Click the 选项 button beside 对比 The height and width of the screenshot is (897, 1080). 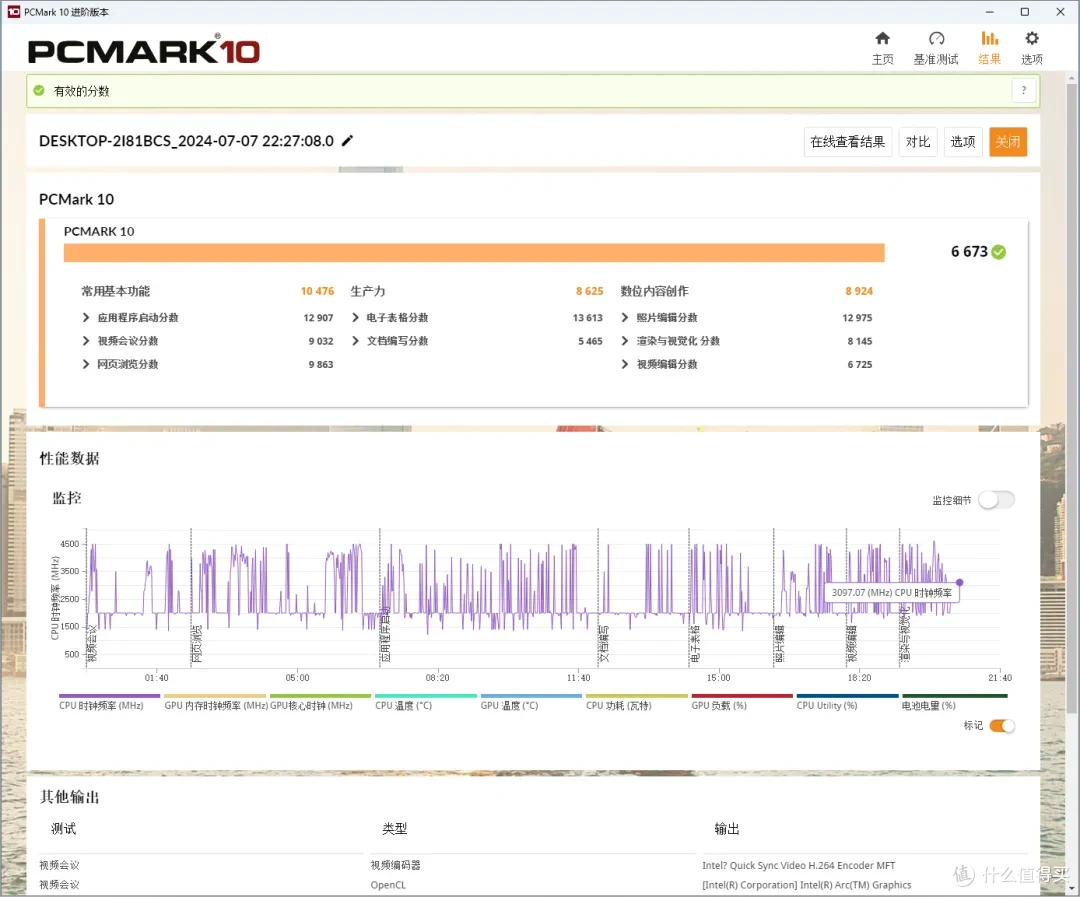click(x=963, y=142)
